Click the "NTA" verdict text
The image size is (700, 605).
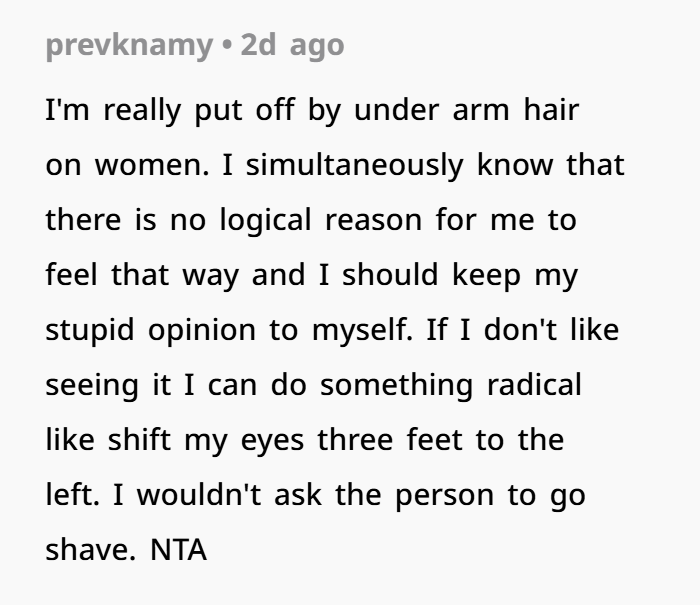[x=178, y=549]
